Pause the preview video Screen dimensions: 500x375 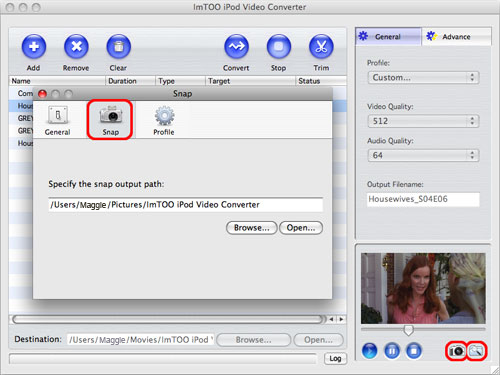tap(392, 351)
